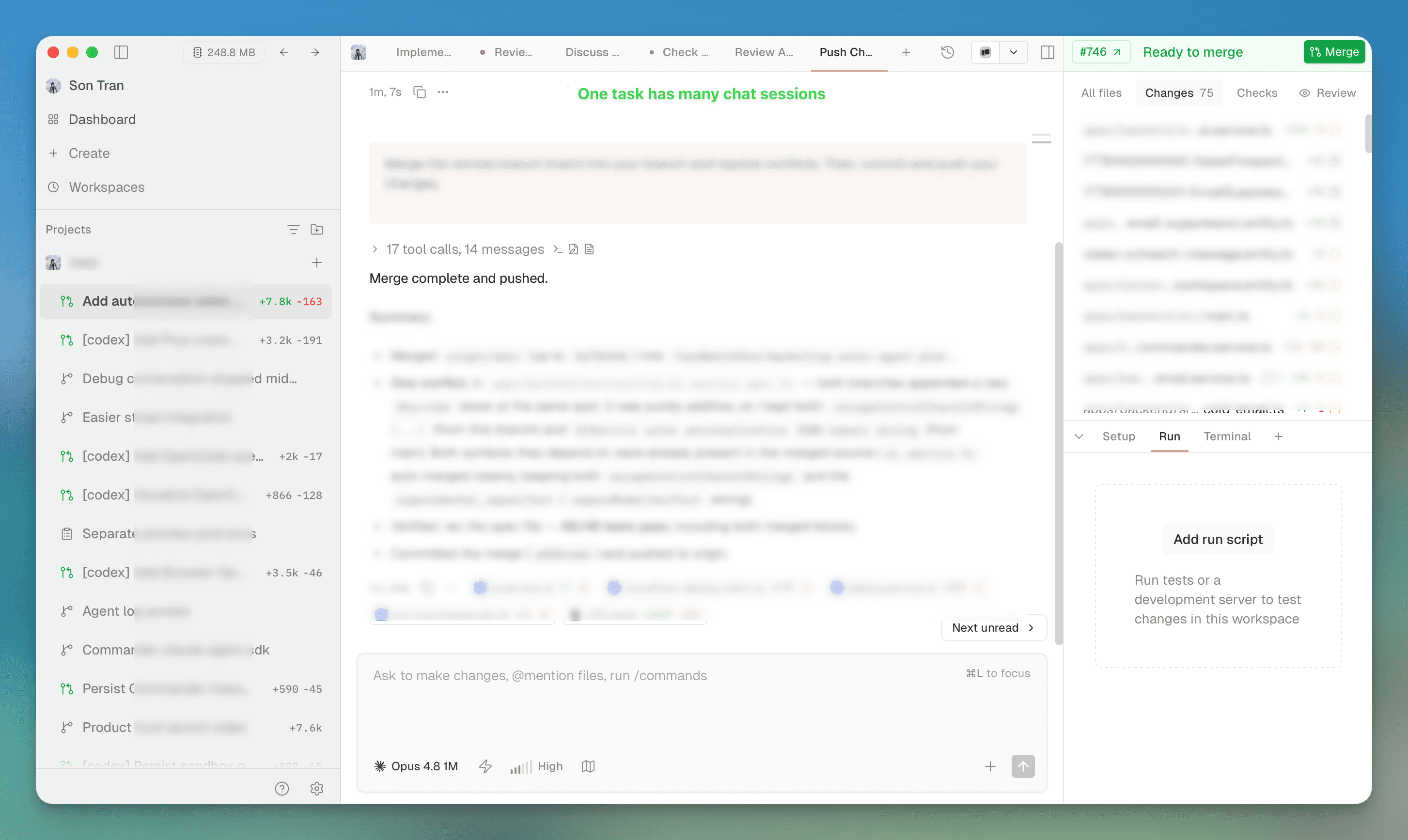Select the Agent workspace row

click(186, 611)
